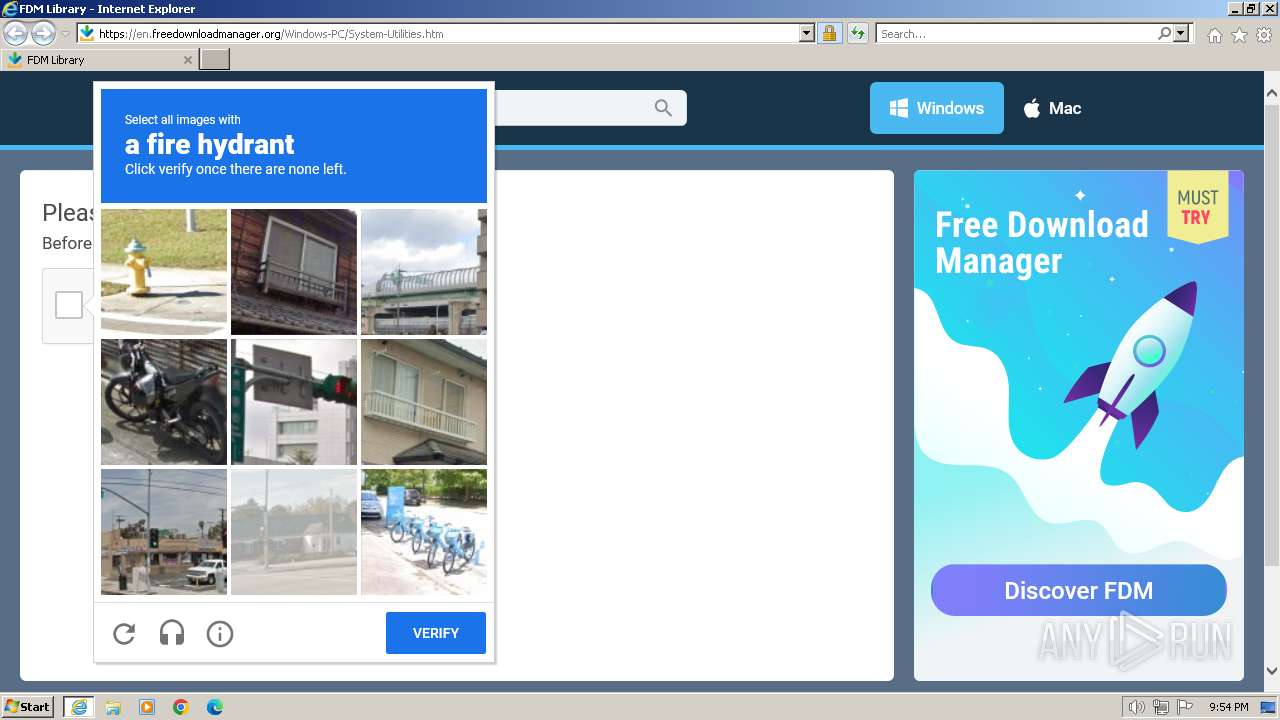Open a new blank tab
Image resolution: width=1280 pixels, height=720 pixels.
tap(215, 60)
